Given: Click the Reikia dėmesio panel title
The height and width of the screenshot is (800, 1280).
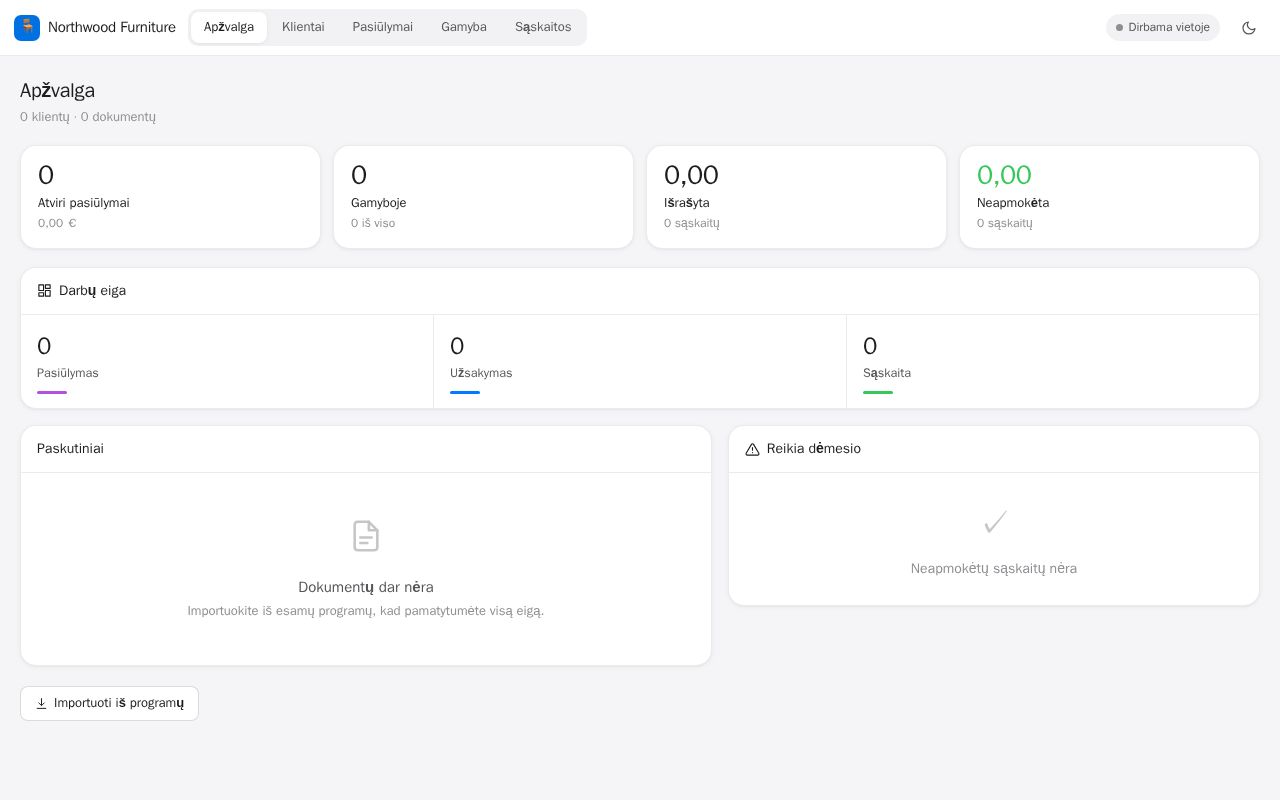Looking at the screenshot, I should point(814,449).
